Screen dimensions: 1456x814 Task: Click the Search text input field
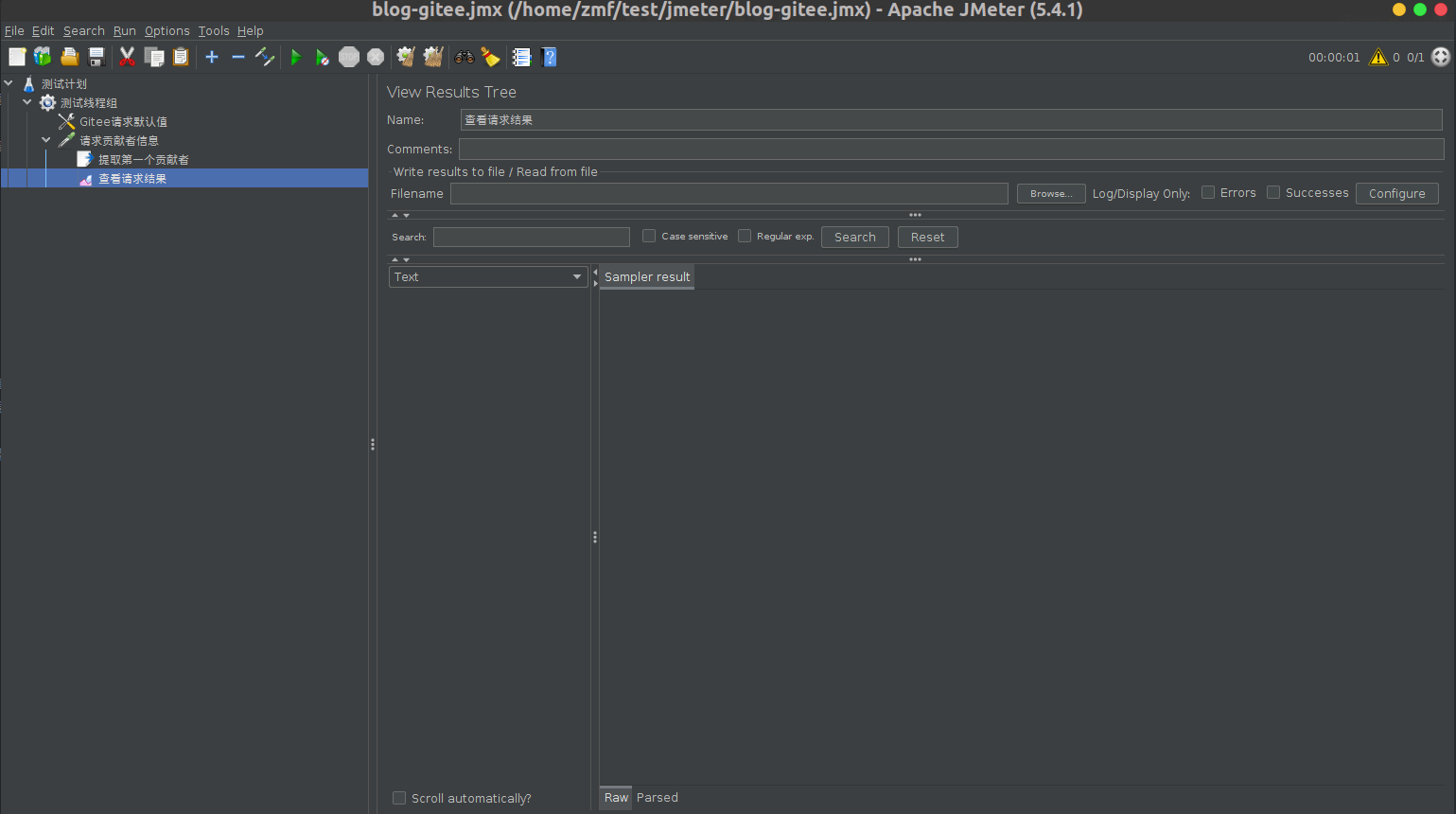click(x=531, y=237)
